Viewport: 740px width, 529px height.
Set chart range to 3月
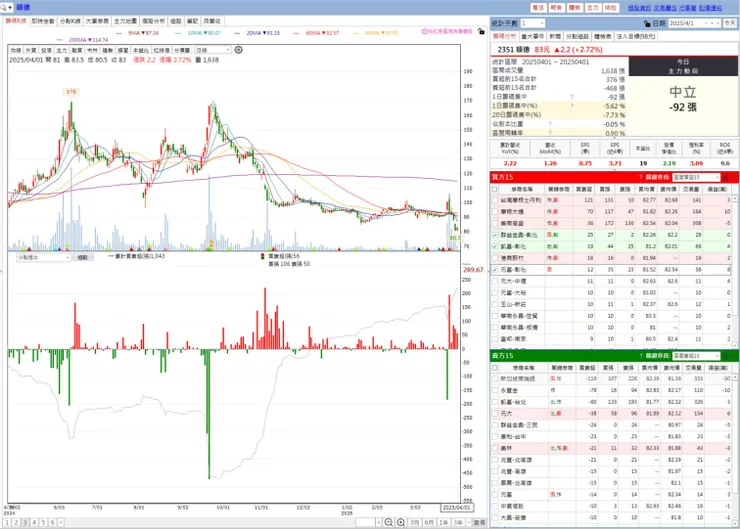point(414,522)
